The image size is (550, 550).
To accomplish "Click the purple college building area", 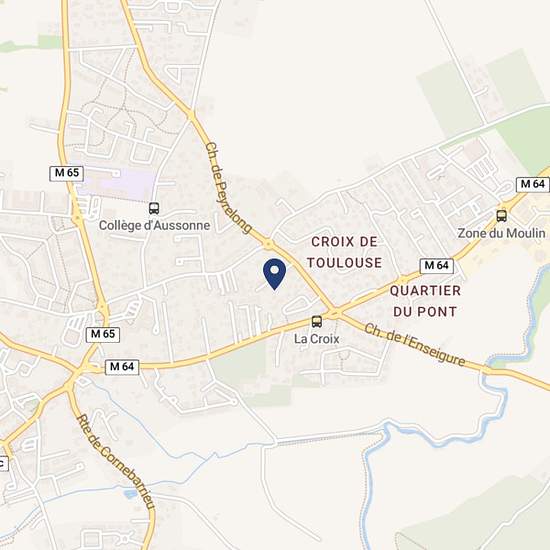I will coord(118,184).
